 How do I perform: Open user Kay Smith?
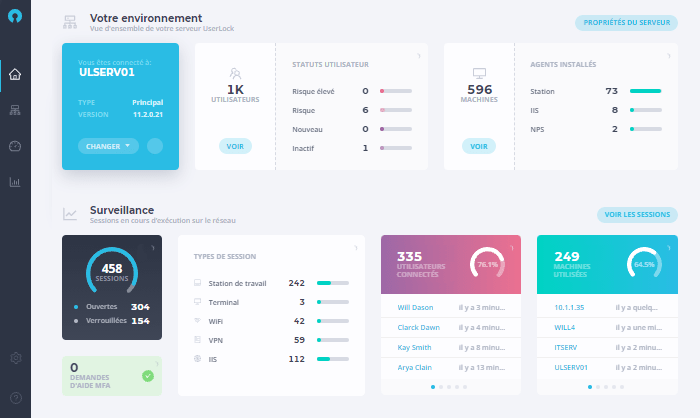coord(414,347)
